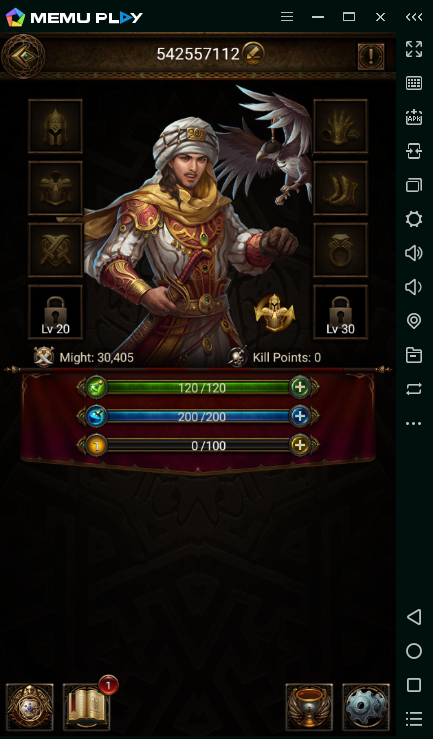
Task: Tap the golden armor swap icon
Action: pyautogui.click(x=275, y=313)
